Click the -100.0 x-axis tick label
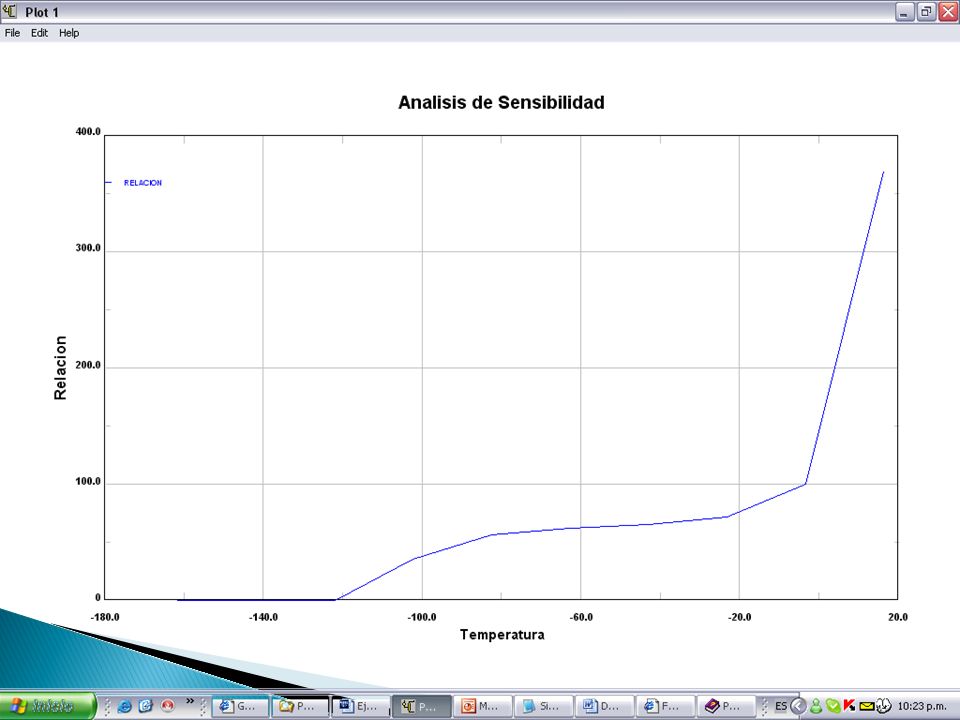 pyautogui.click(x=422, y=617)
